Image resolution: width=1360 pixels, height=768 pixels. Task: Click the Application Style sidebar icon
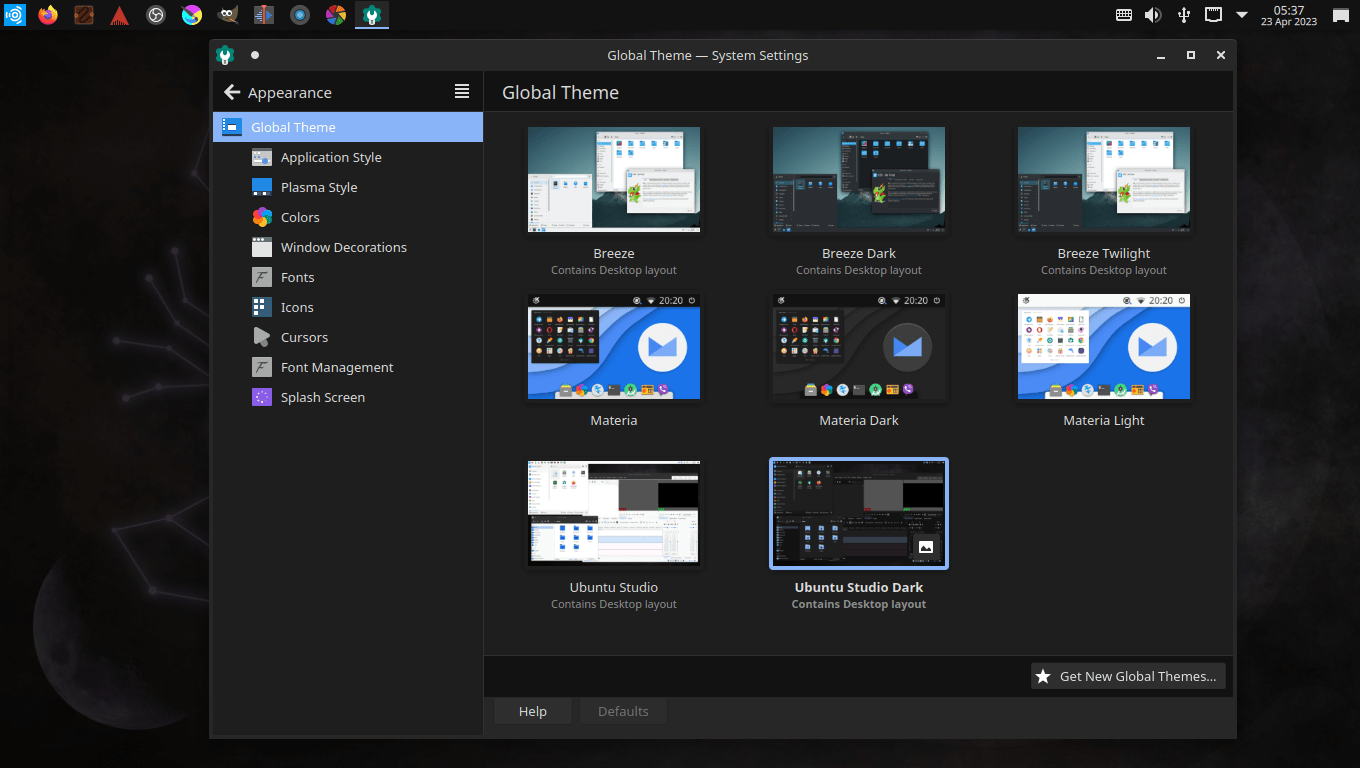pos(262,157)
